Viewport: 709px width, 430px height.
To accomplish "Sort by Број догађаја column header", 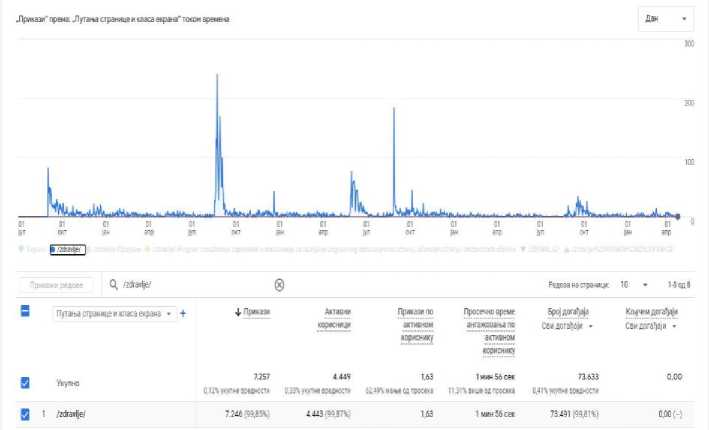I will (x=568, y=312).
